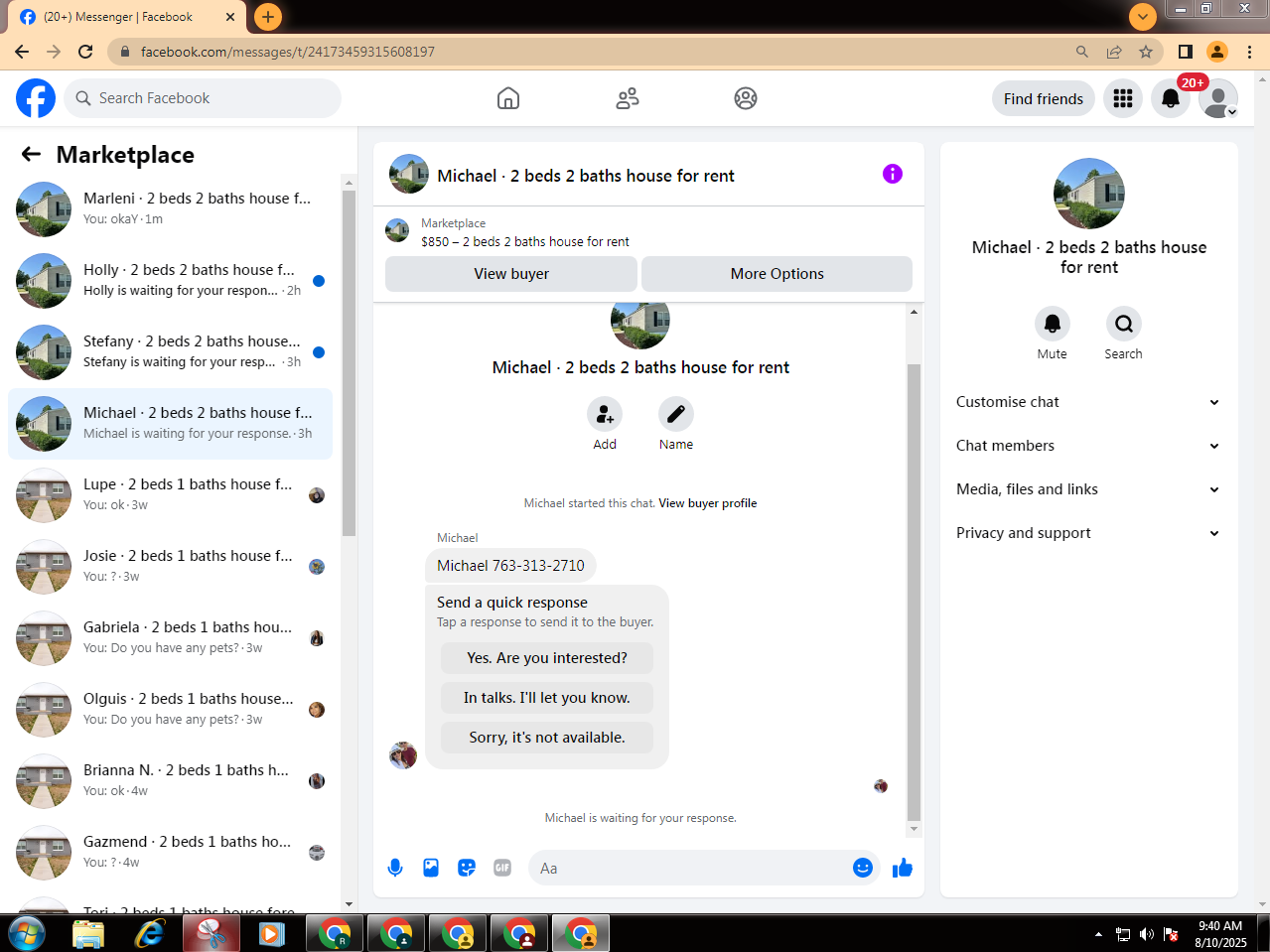This screenshot has width=1270, height=952.
Task: Open the Windows Start button
Action: pyautogui.click(x=27, y=933)
